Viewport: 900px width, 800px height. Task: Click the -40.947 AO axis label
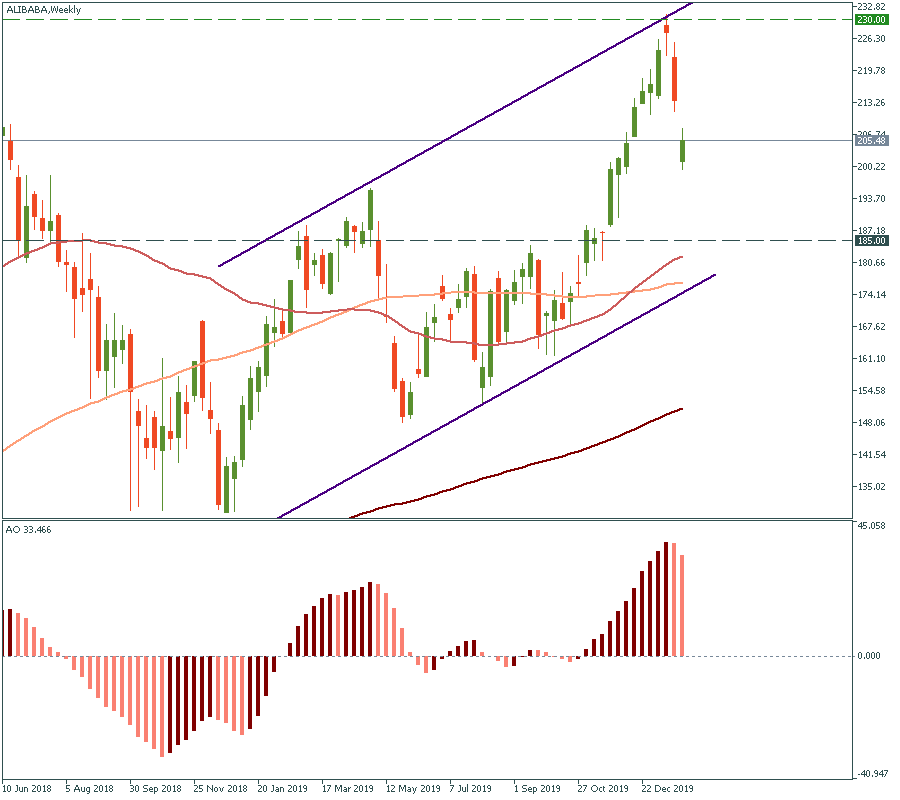click(x=872, y=773)
